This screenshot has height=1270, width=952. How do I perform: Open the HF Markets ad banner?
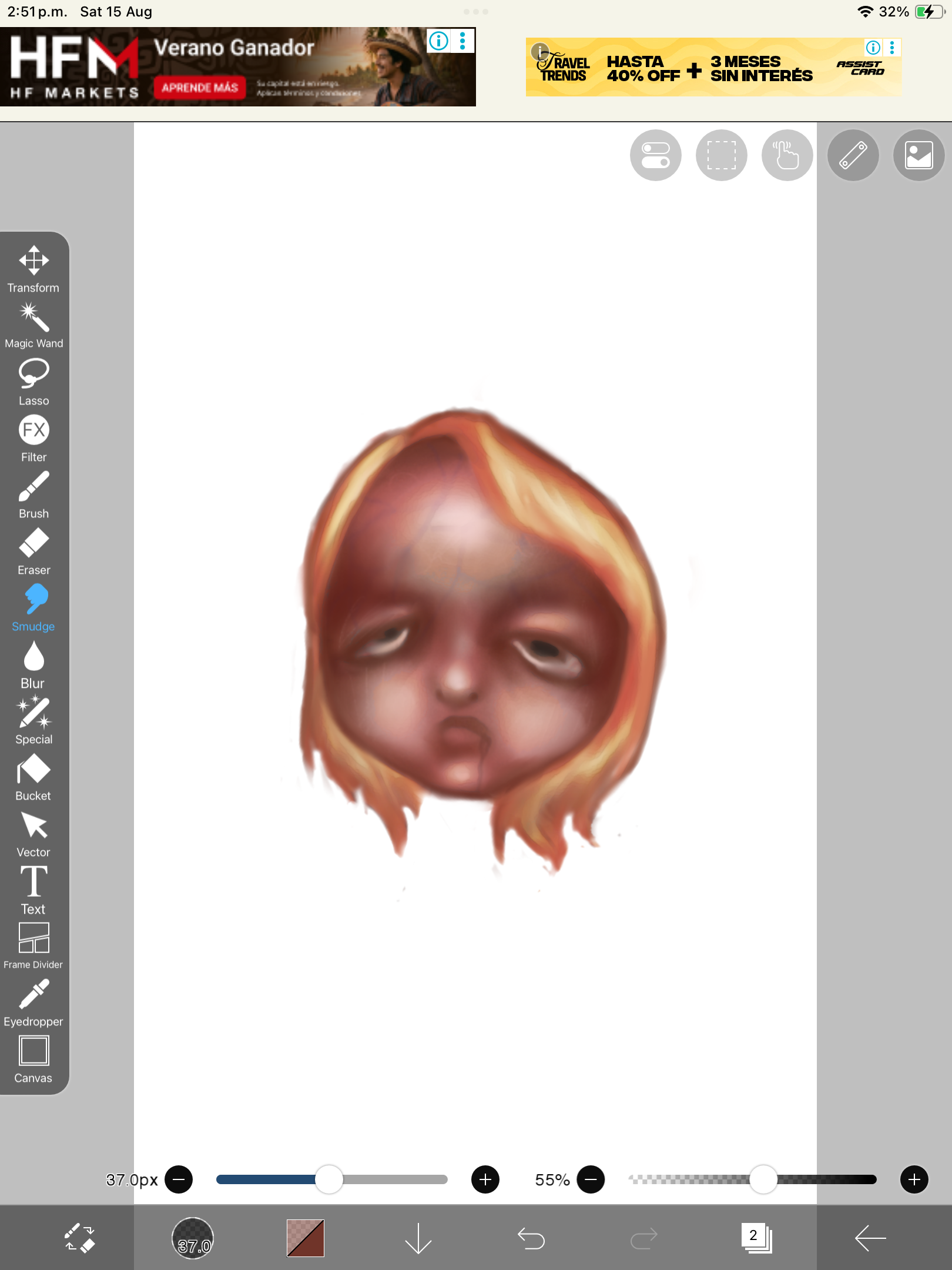(238, 66)
